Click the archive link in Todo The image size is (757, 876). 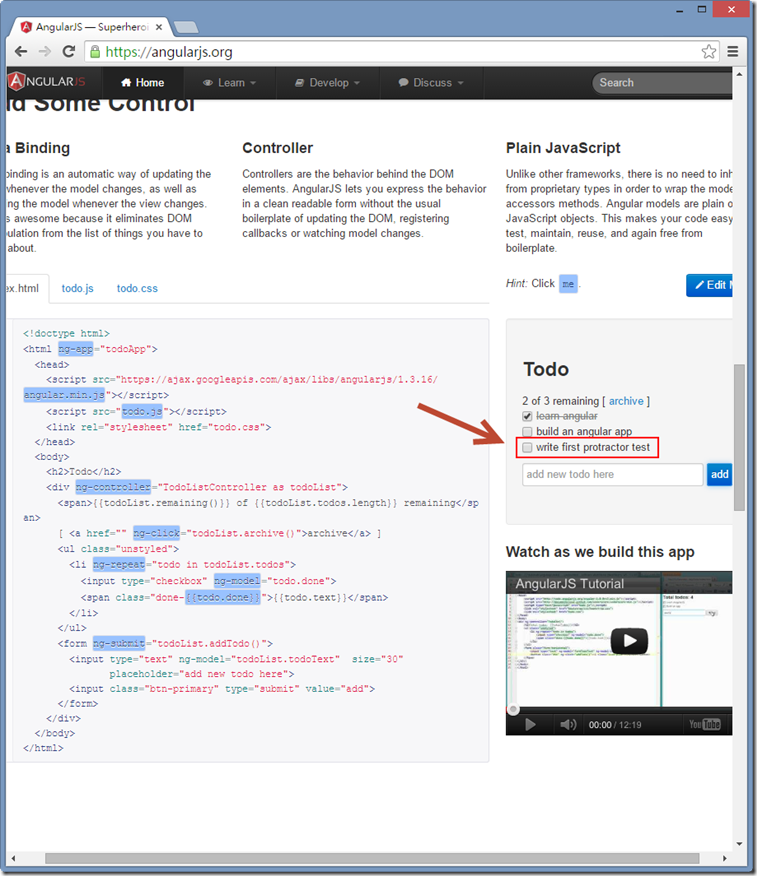[x=626, y=401]
